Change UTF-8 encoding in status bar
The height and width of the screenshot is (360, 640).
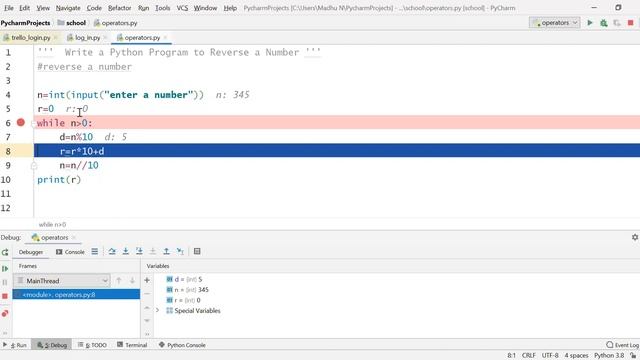[550, 356]
